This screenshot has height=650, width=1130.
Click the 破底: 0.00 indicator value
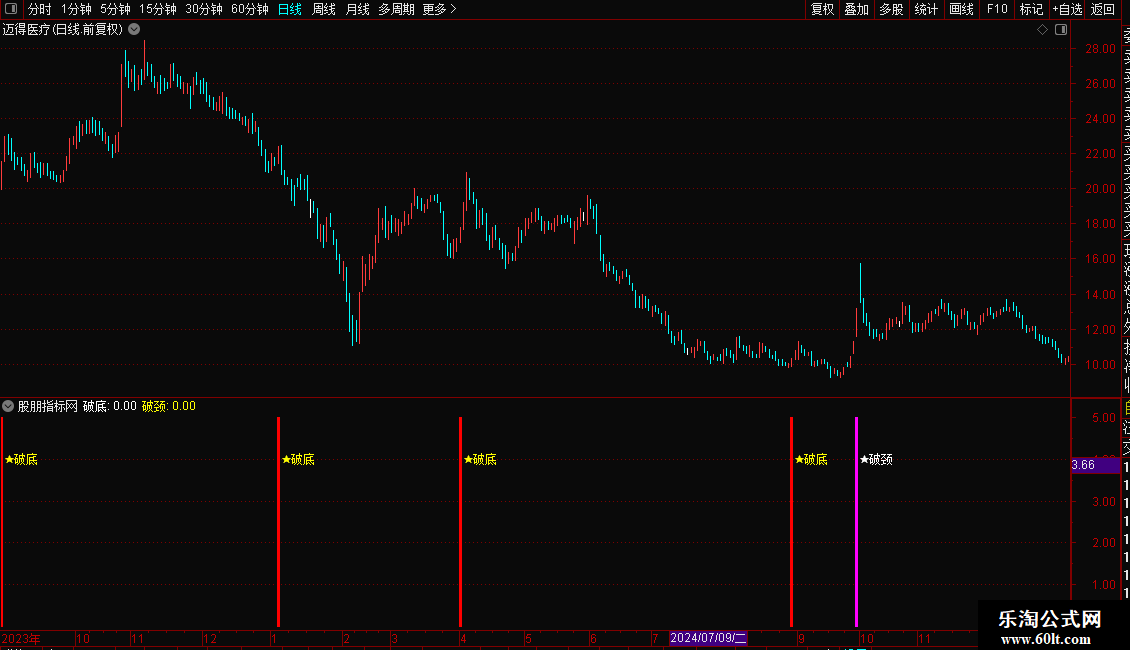110,406
